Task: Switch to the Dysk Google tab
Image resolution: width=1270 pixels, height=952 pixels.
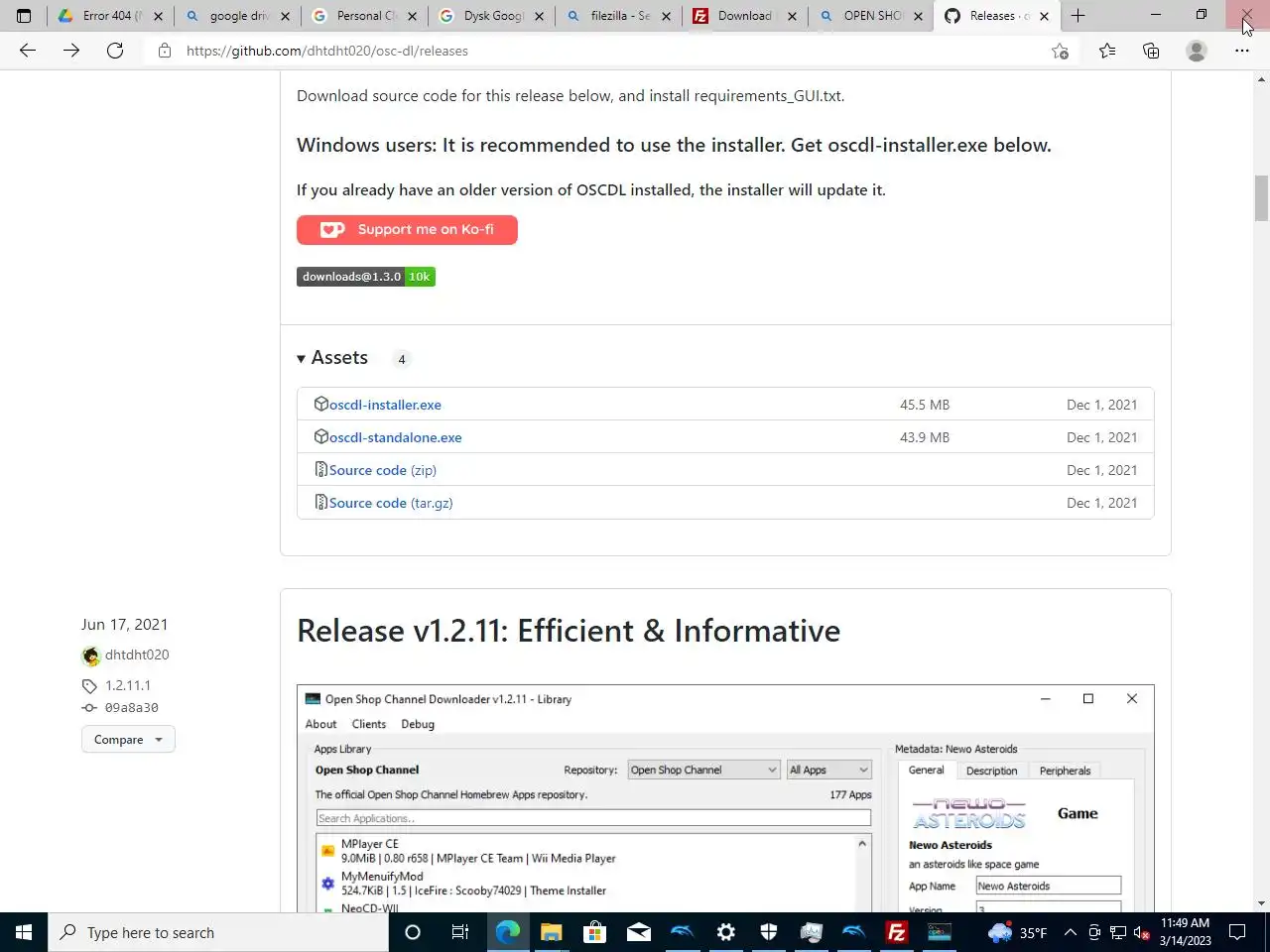Action: pos(491,16)
